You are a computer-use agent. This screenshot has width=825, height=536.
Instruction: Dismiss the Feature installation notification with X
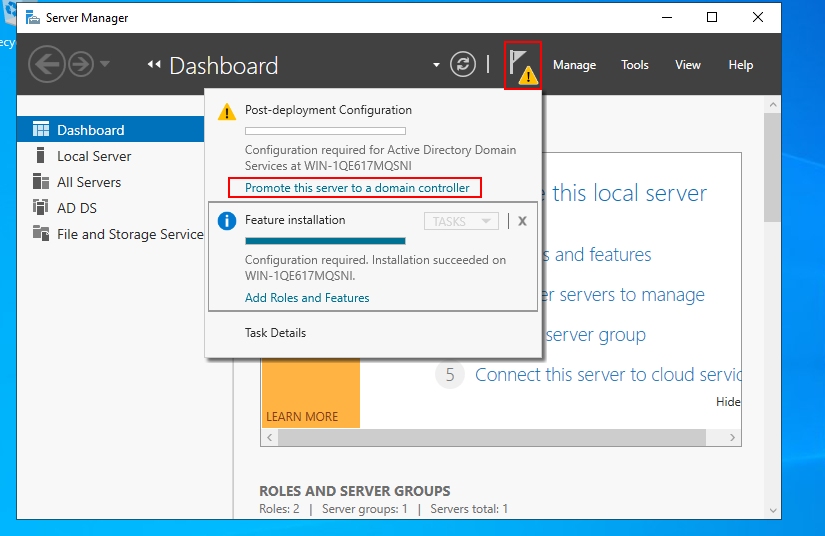[522, 221]
